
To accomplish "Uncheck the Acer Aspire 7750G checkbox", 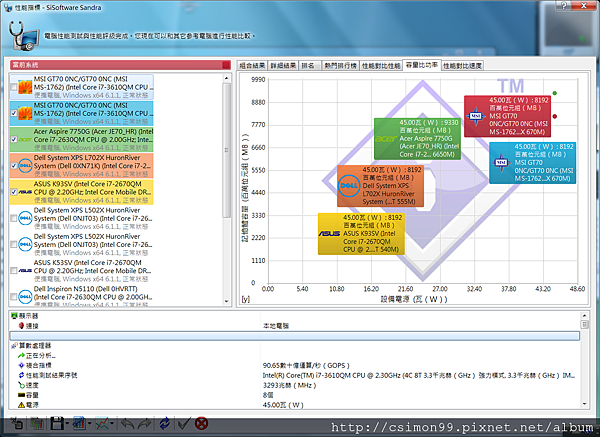I will [x=14, y=139].
